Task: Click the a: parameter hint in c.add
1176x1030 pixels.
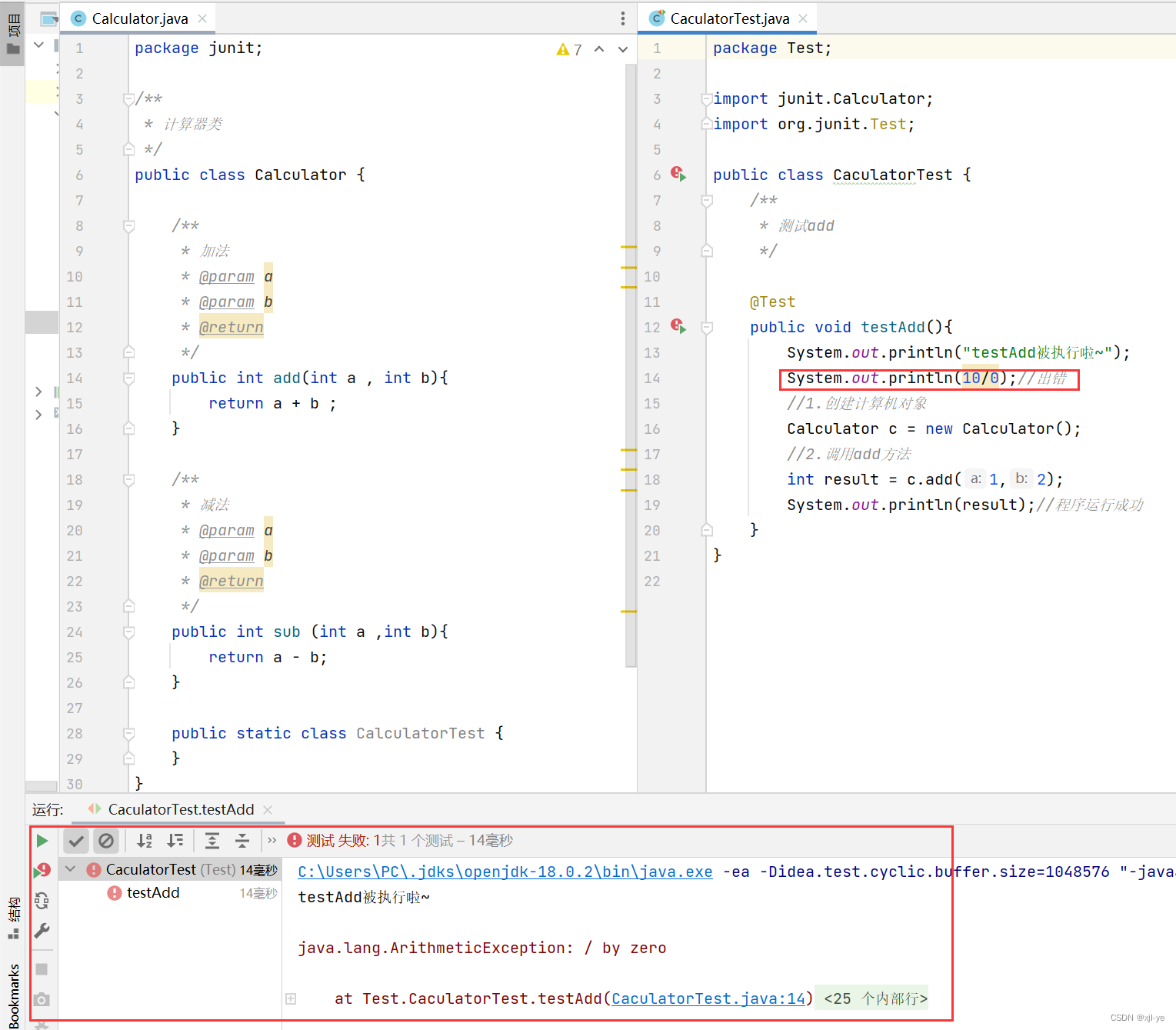Action: 975,478
